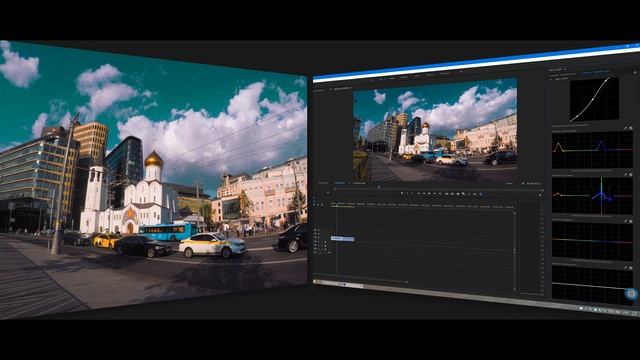The height and width of the screenshot is (360, 640).
Task: Open the Windows Start button on the taskbar
Action: [x=315, y=282]
